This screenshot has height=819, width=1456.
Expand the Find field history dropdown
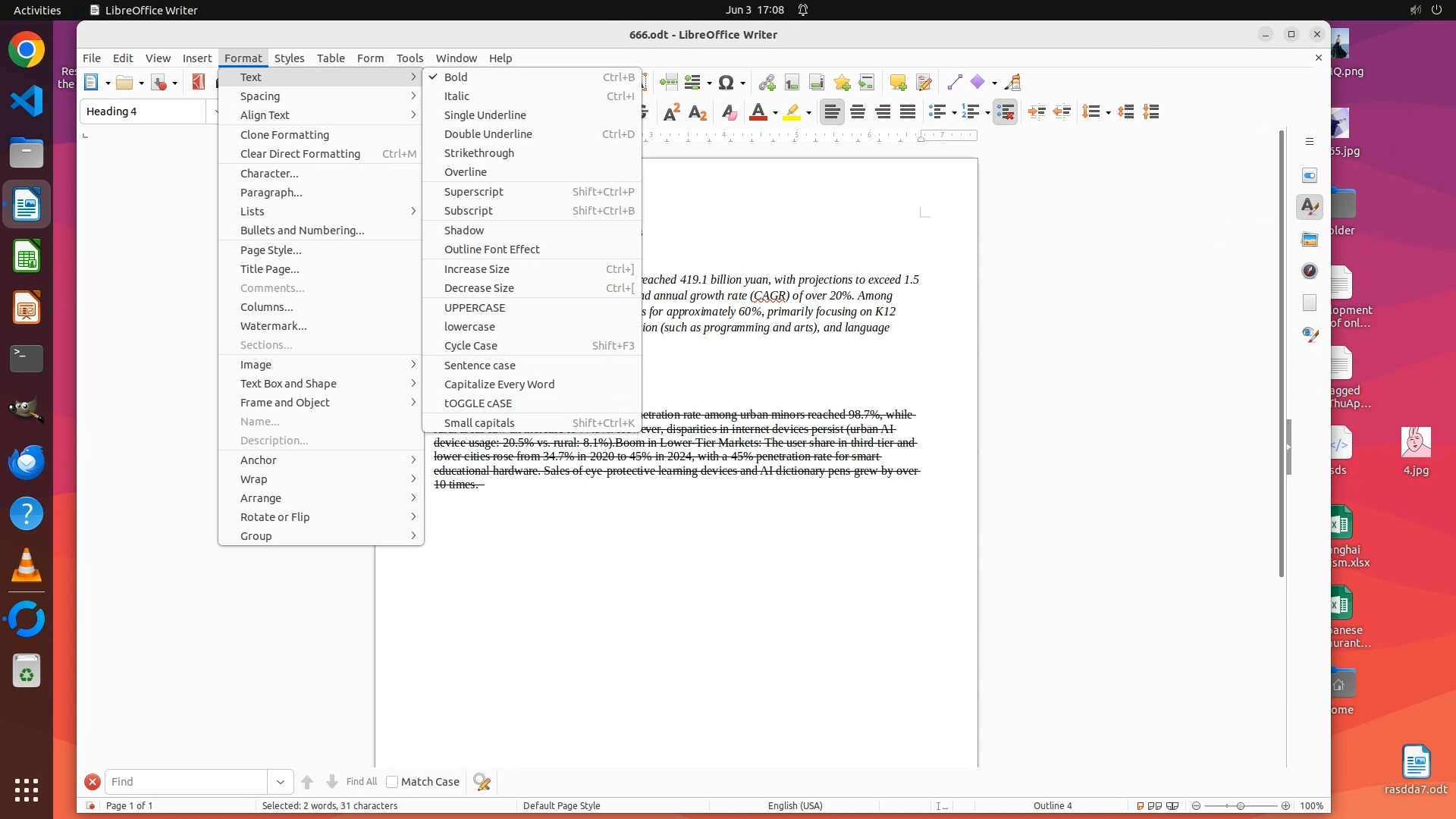280,782
